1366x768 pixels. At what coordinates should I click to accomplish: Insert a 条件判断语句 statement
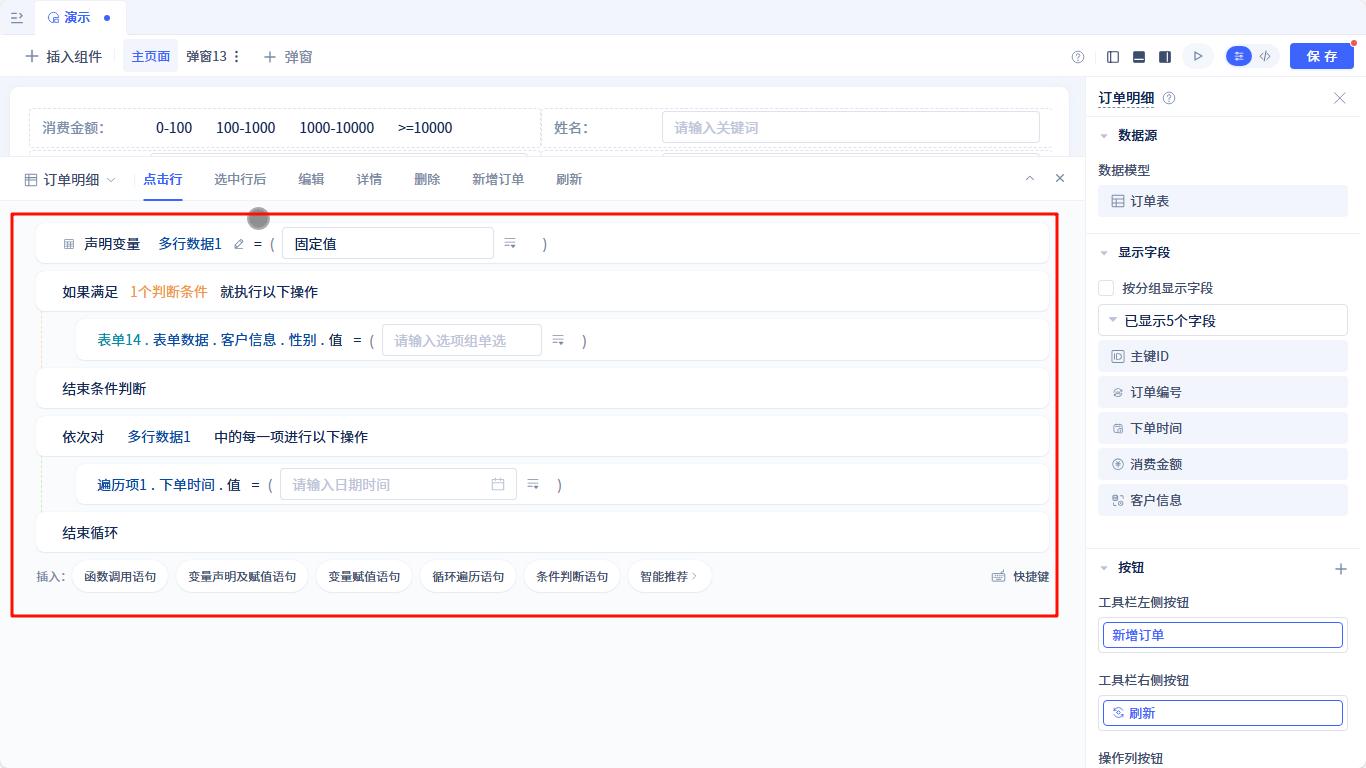[571, 576]
